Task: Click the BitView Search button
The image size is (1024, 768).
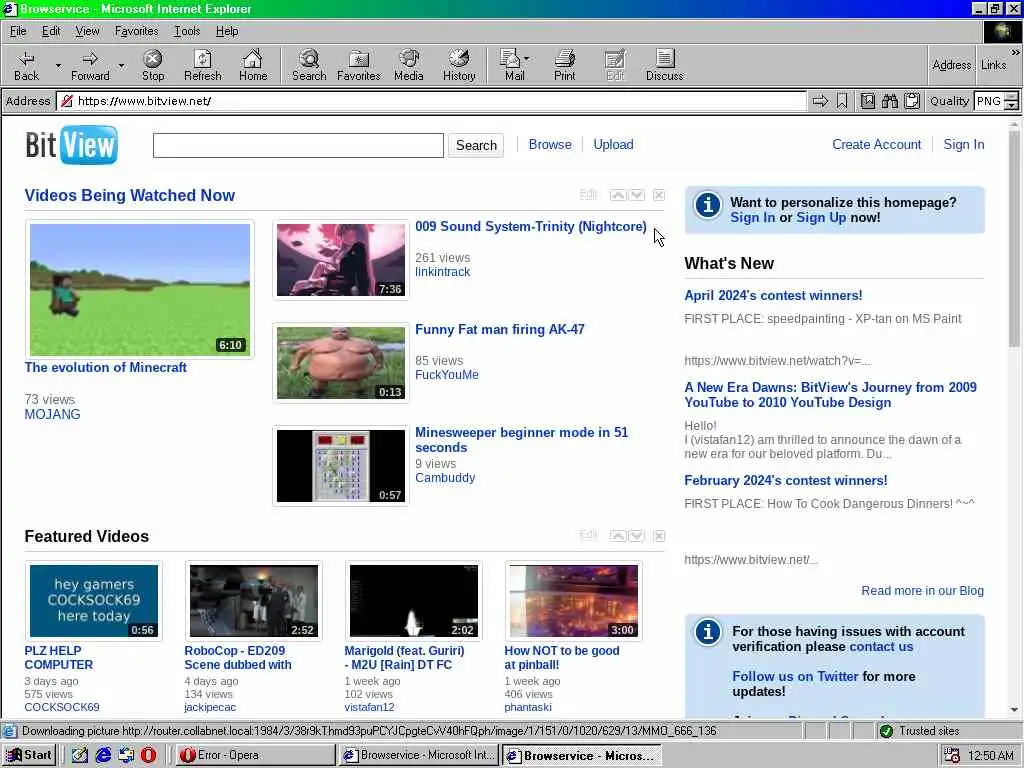Action: tap(476, 145)
